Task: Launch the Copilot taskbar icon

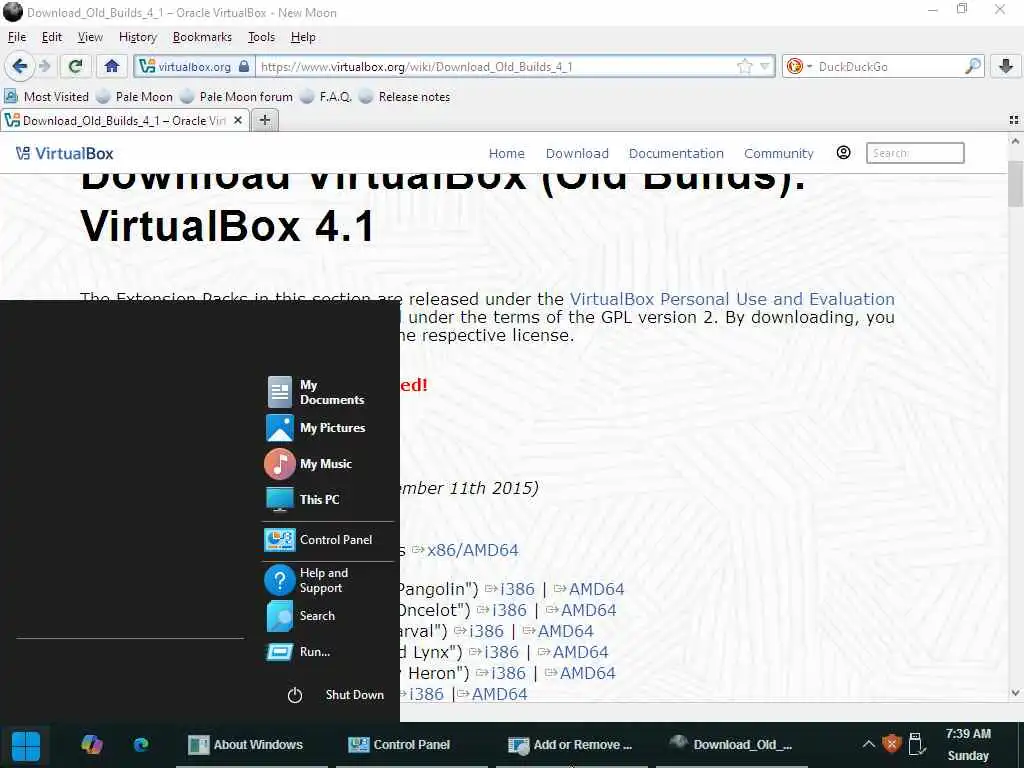Action: (x=91, y=744)
